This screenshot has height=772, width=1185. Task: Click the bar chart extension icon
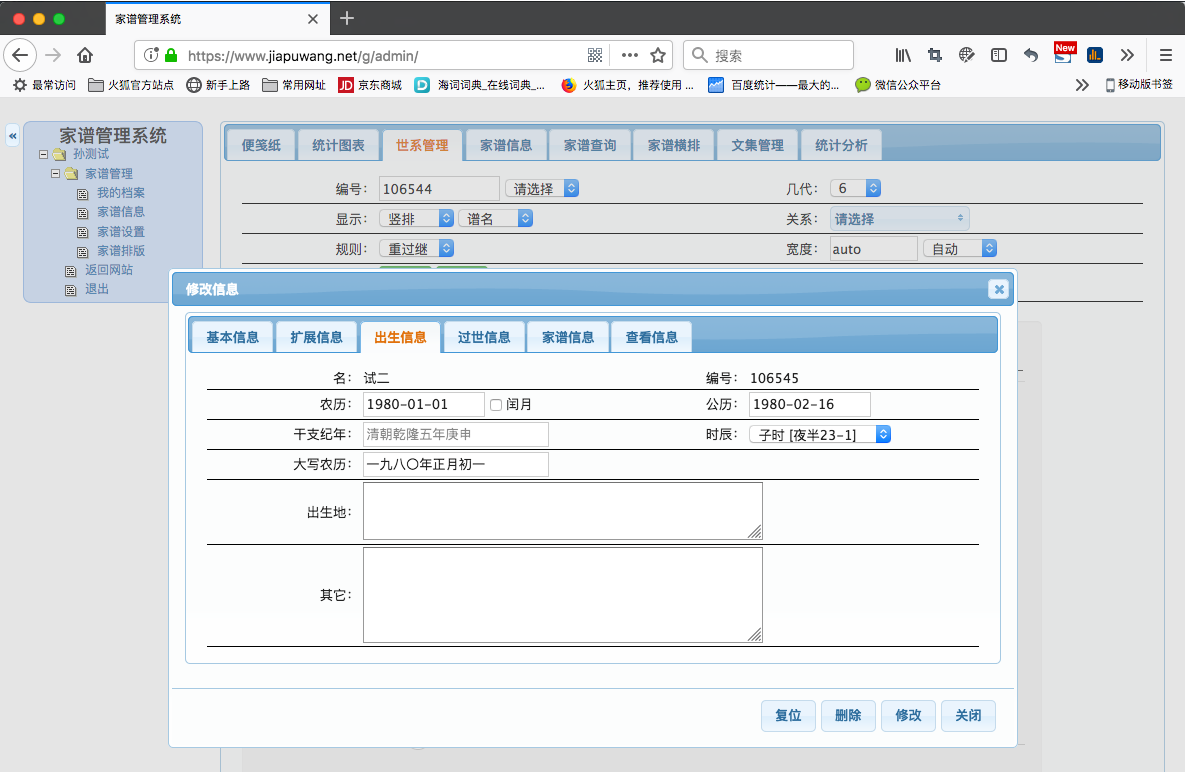[x=1094, y=55]
